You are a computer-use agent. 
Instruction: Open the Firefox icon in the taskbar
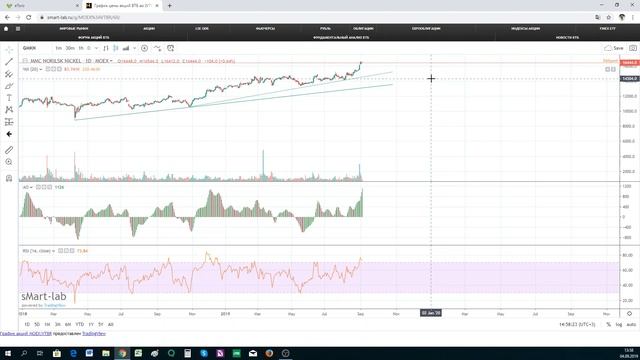point(269,353)
